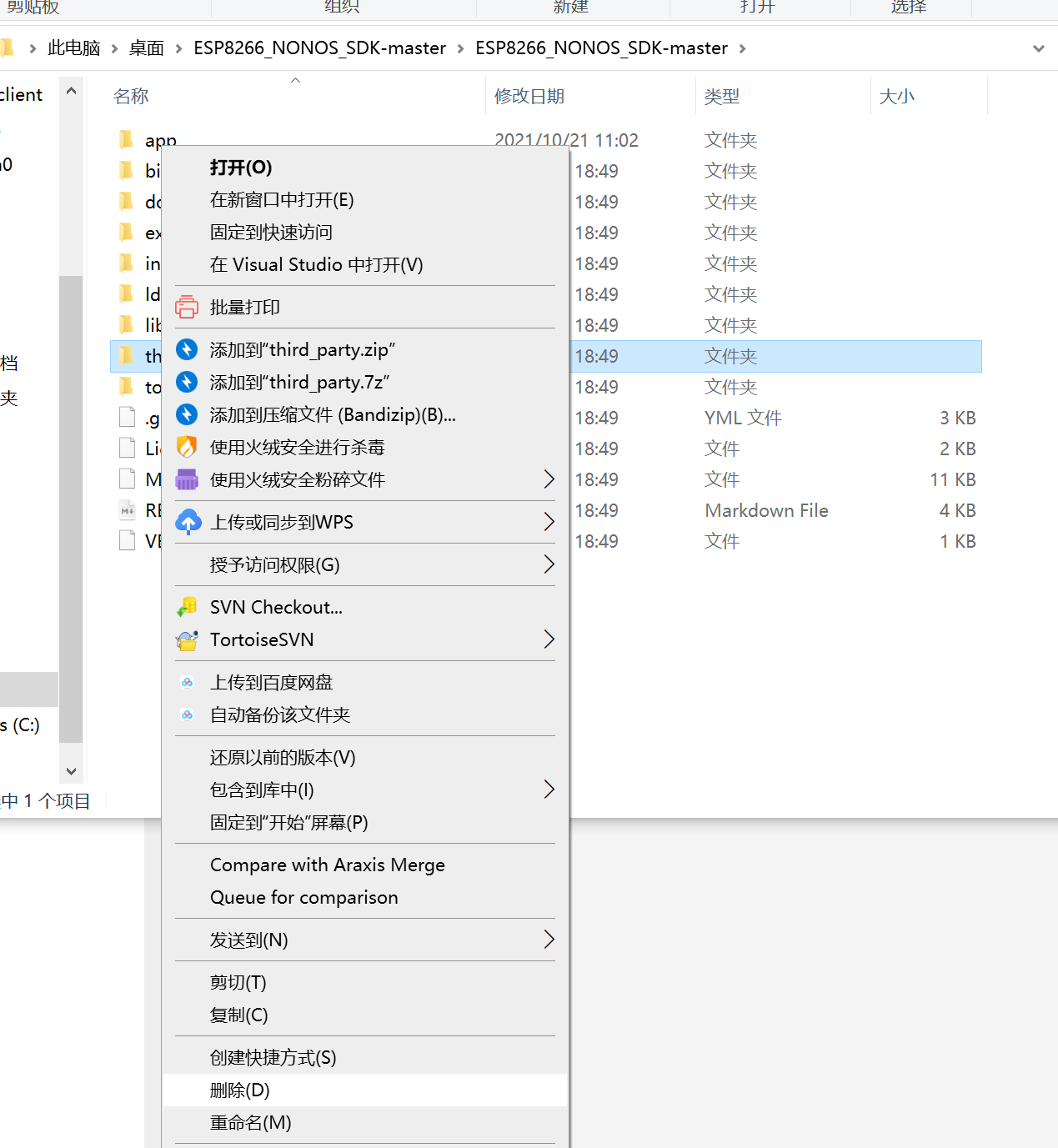Click the 火绒安全粉碎文件 shredder icon

point(186,479)
